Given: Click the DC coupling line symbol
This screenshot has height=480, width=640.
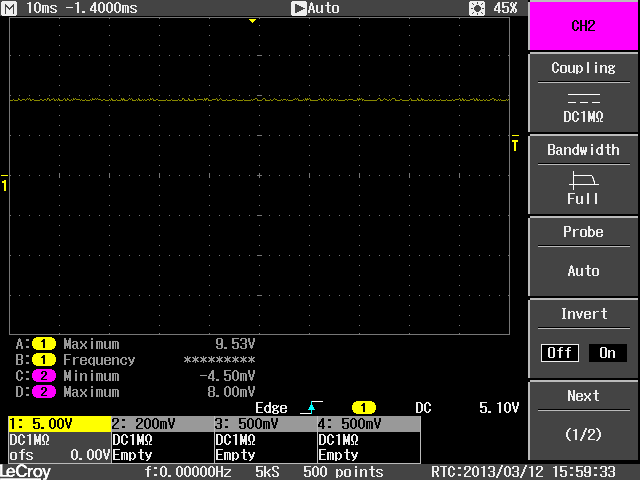Looking at the screenshot, I should tap(583, 98).
